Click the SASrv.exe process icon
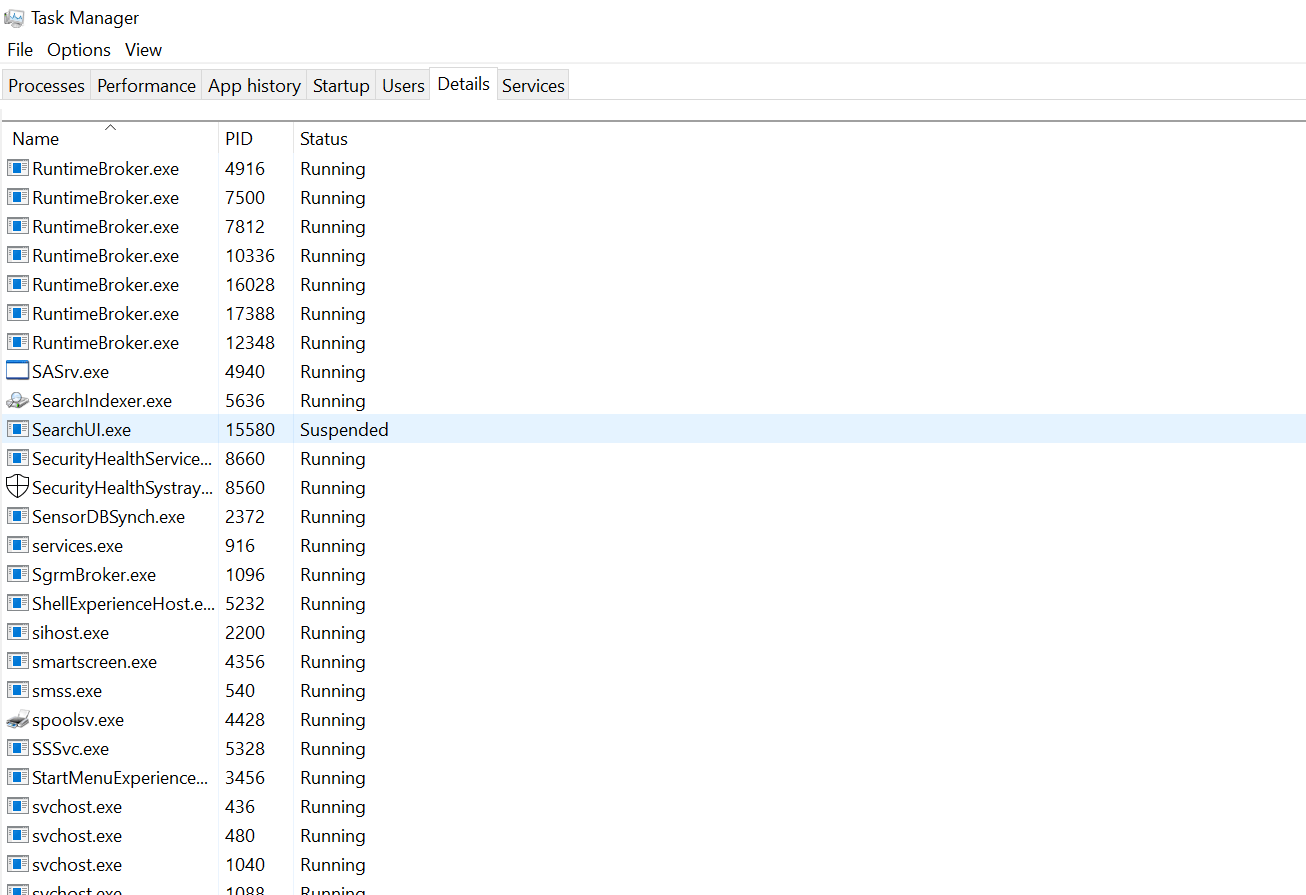This screenshot has height=895, width=1306. pyautogui.click(x=18, y=371)
